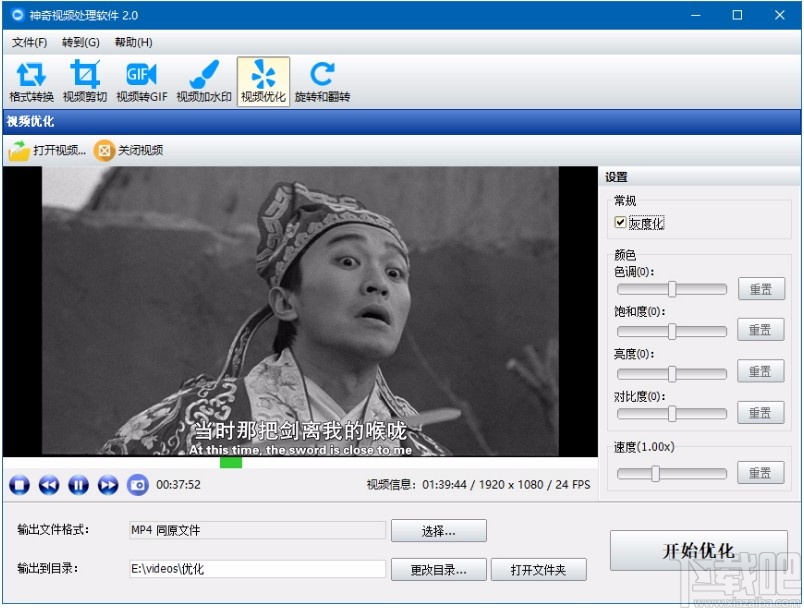Open the 文件(F) menu
Screen dimensions: 804x608
[29, 42]
